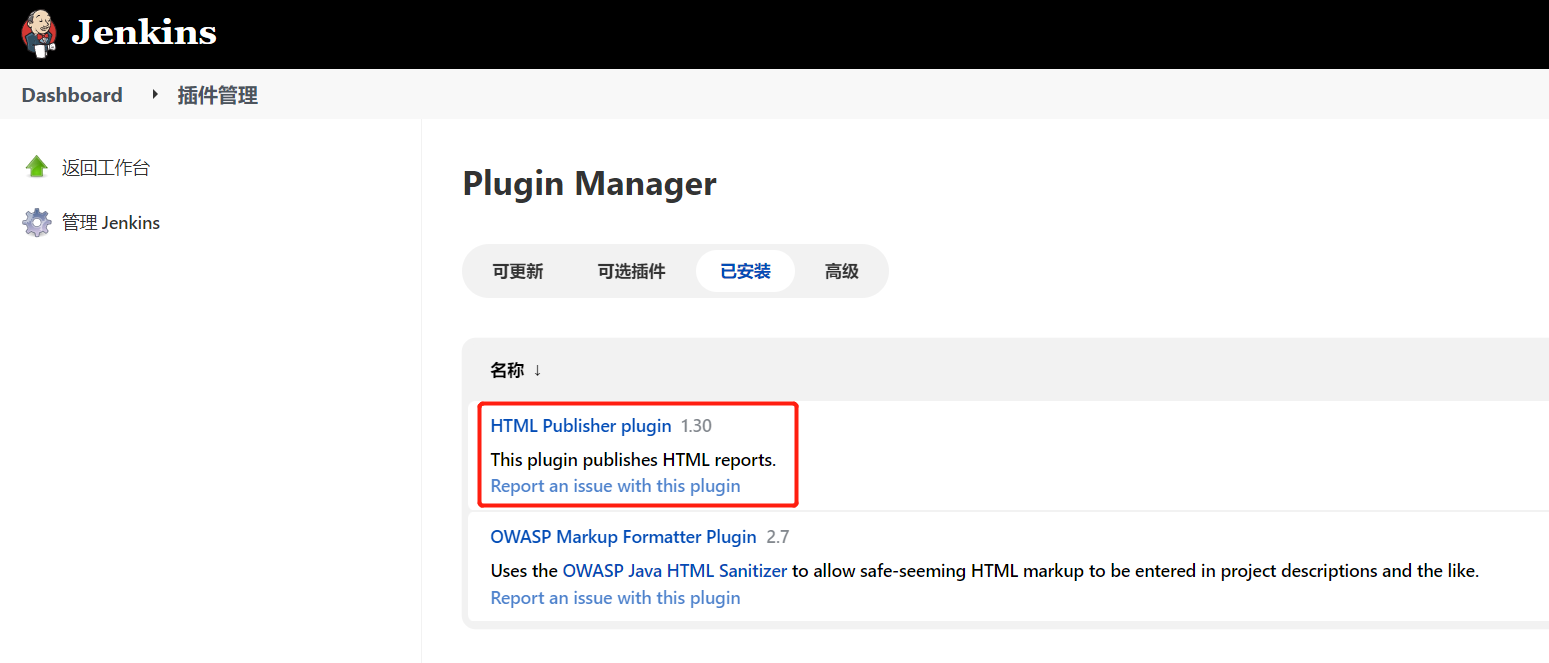Screen dimensions: 1549x663
Task: Click the green up arrow icon
Action: coord(37,167)
